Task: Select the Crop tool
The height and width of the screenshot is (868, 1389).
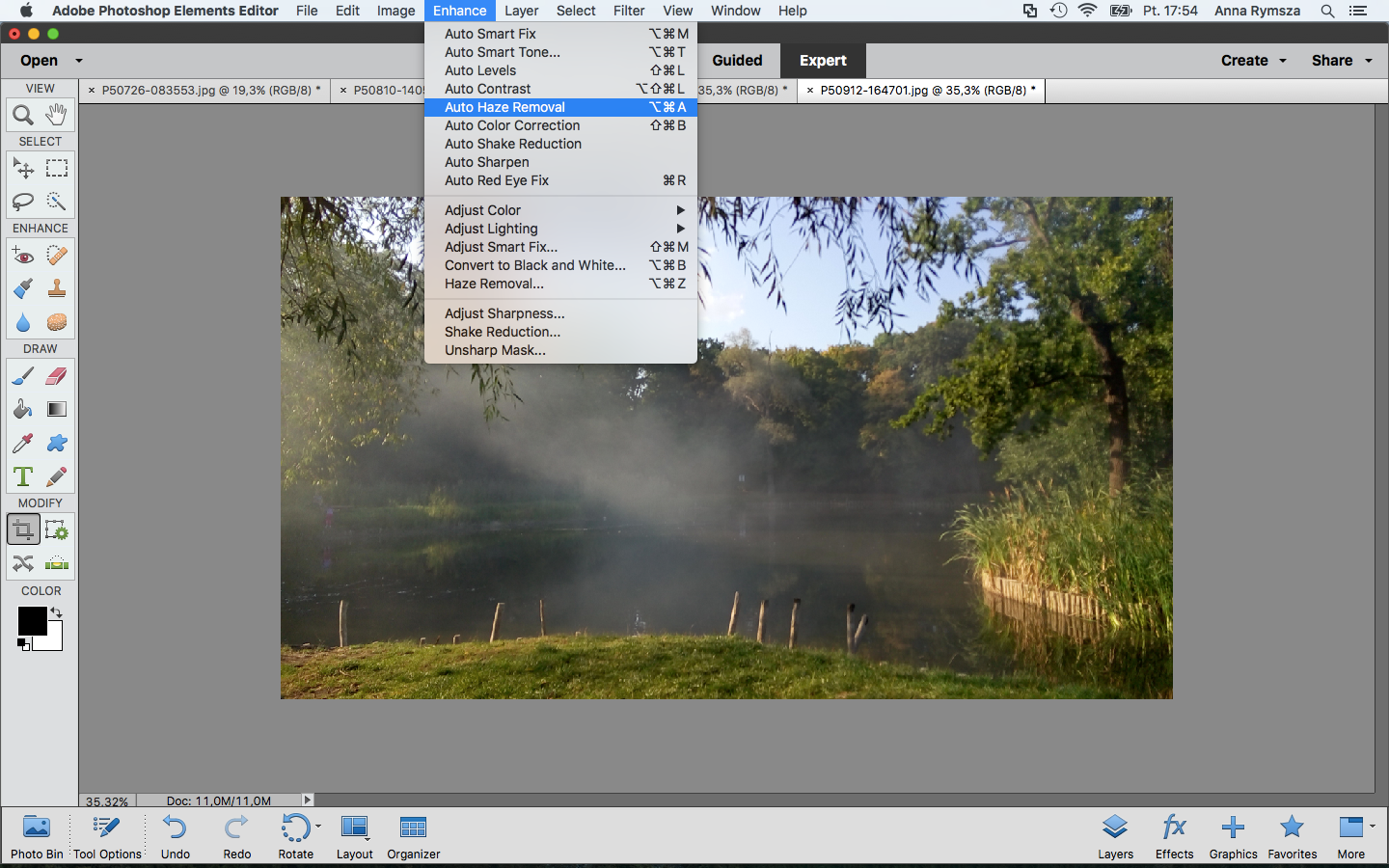Action: [23, 529]
